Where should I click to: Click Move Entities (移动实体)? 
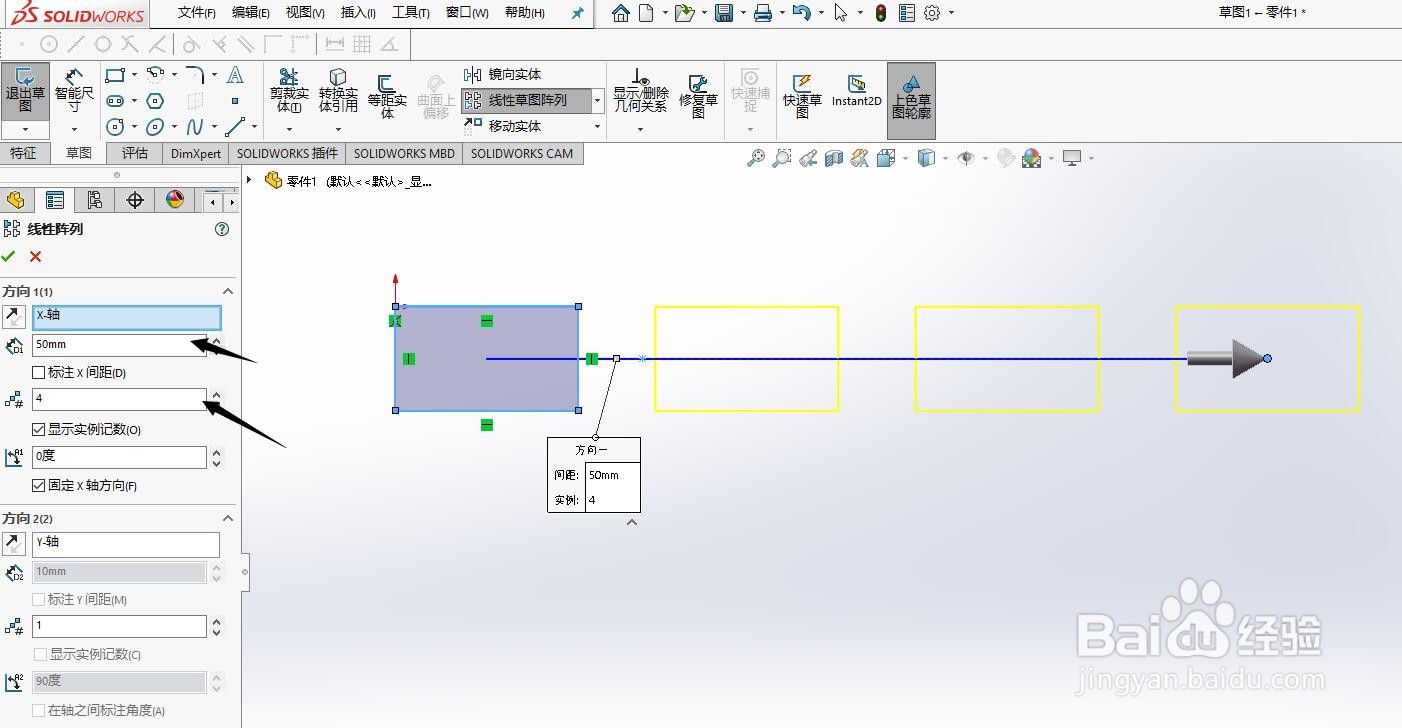pos(504,126)
